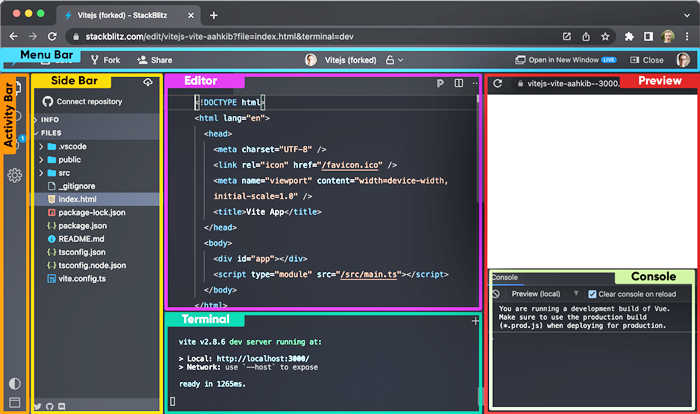Click the Close preview button
The width and height of the screenshot is (700, 414).
click(647, 60)
